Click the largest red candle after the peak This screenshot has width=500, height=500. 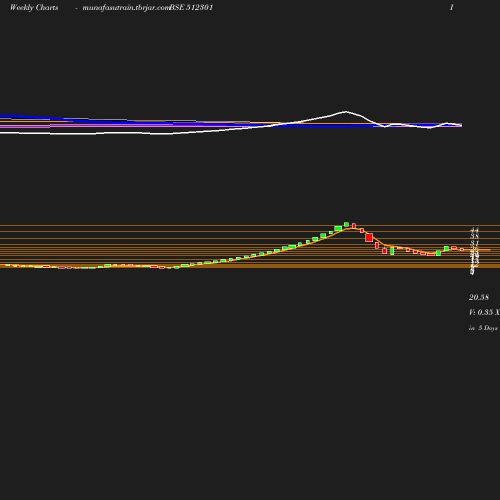tap(369, 238)
